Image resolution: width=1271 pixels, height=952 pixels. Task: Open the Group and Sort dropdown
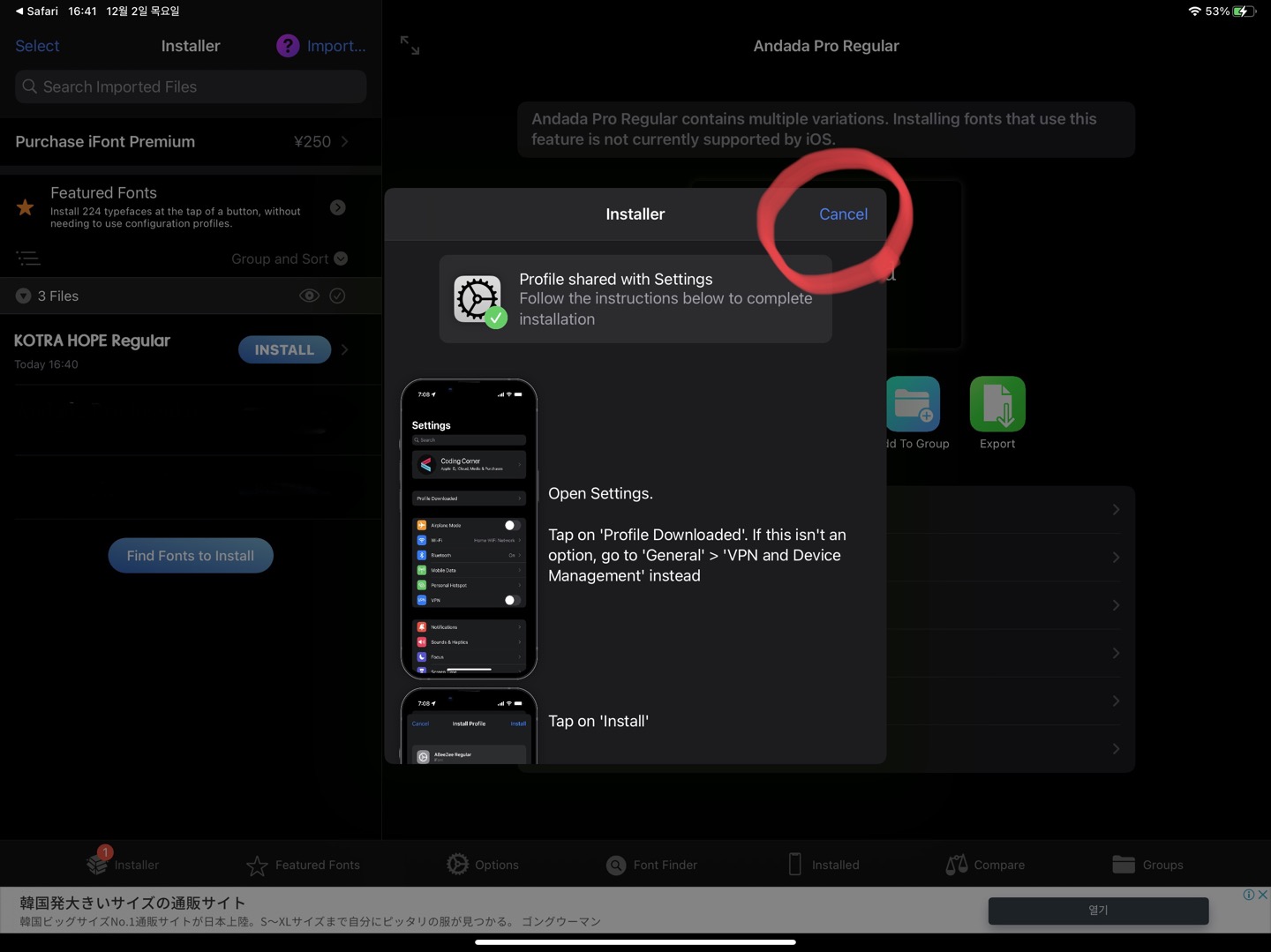click(290, 259)
